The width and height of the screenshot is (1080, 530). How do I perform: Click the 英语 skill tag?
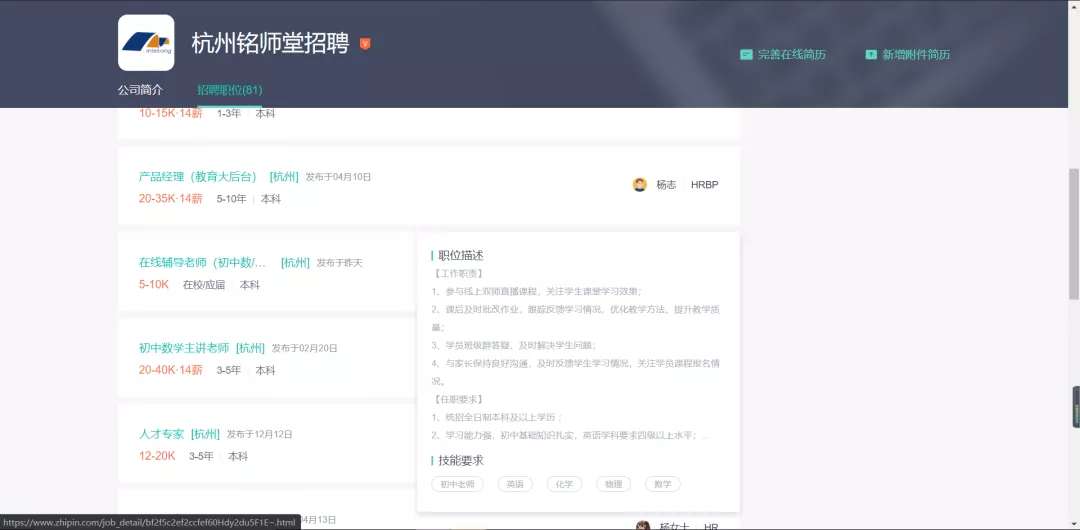[515, 484]
